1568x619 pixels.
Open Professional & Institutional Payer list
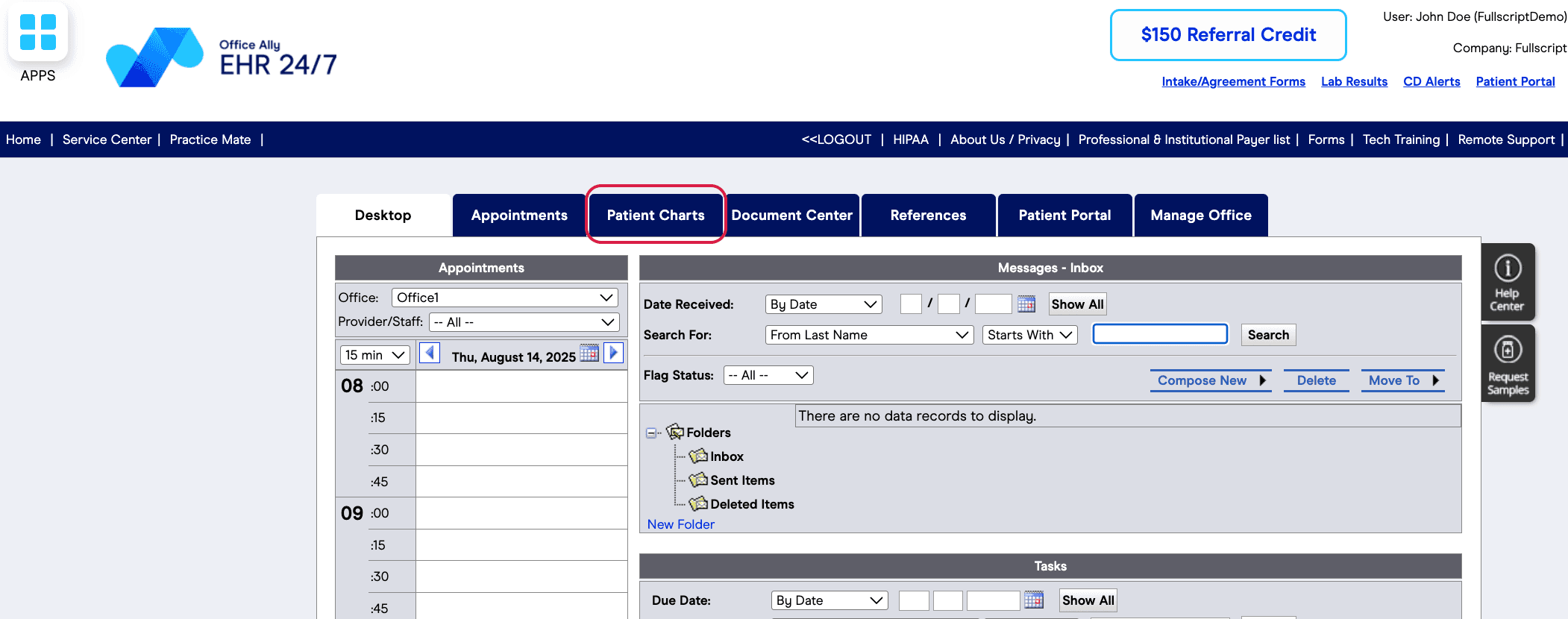click(1184, 139)
